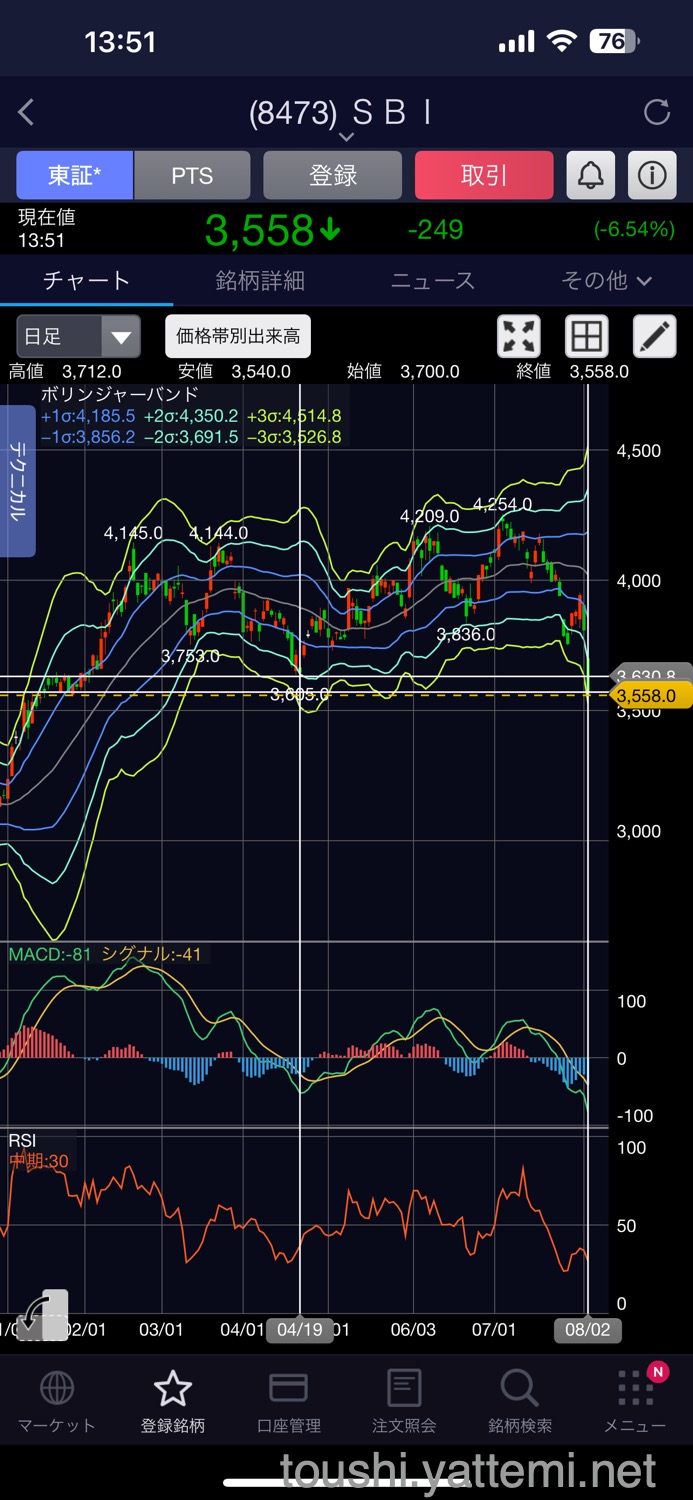Open the テクニカル side panel handle
The image size is (693, 1500).
tap(18, 481)
